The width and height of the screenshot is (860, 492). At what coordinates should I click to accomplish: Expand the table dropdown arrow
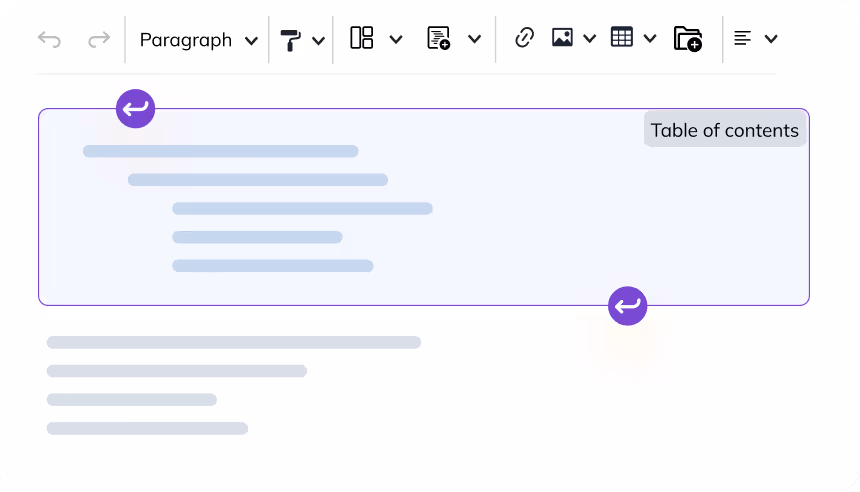650,40
